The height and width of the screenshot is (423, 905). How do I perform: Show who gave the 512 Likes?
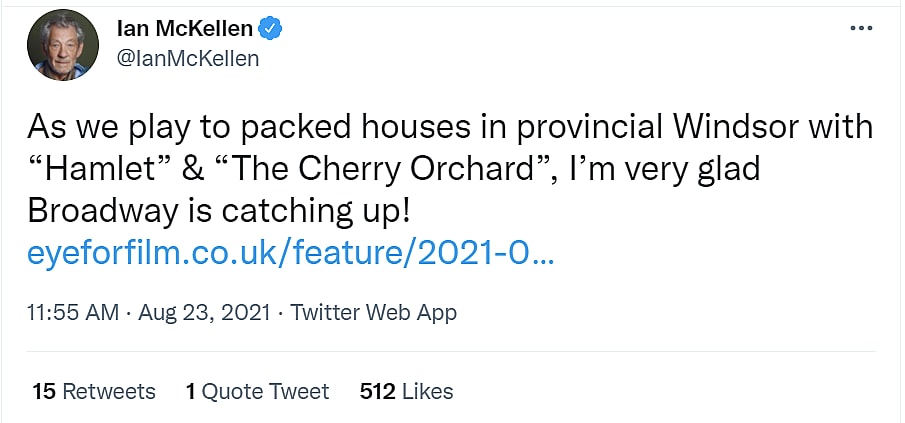click(x=406, y=391)
